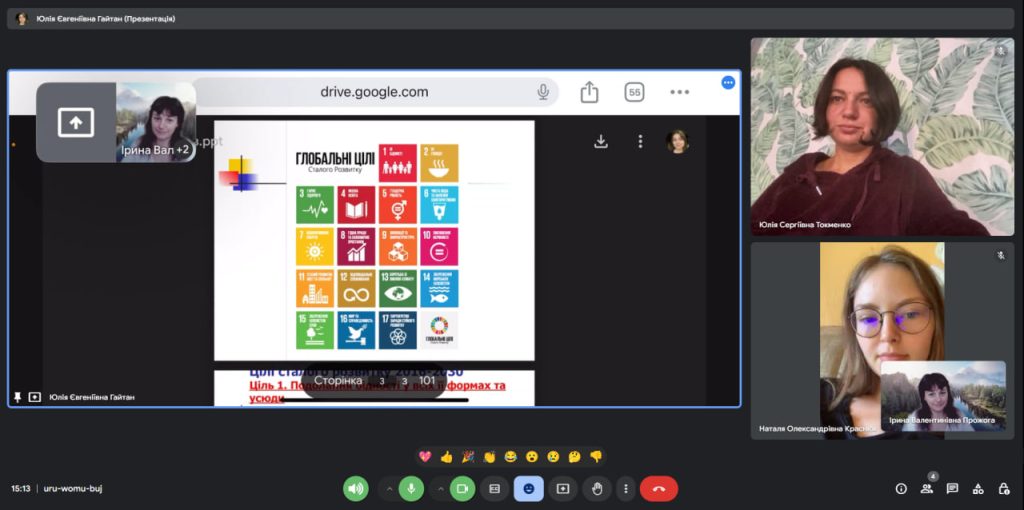Turn off the camera

click(462, 488)
